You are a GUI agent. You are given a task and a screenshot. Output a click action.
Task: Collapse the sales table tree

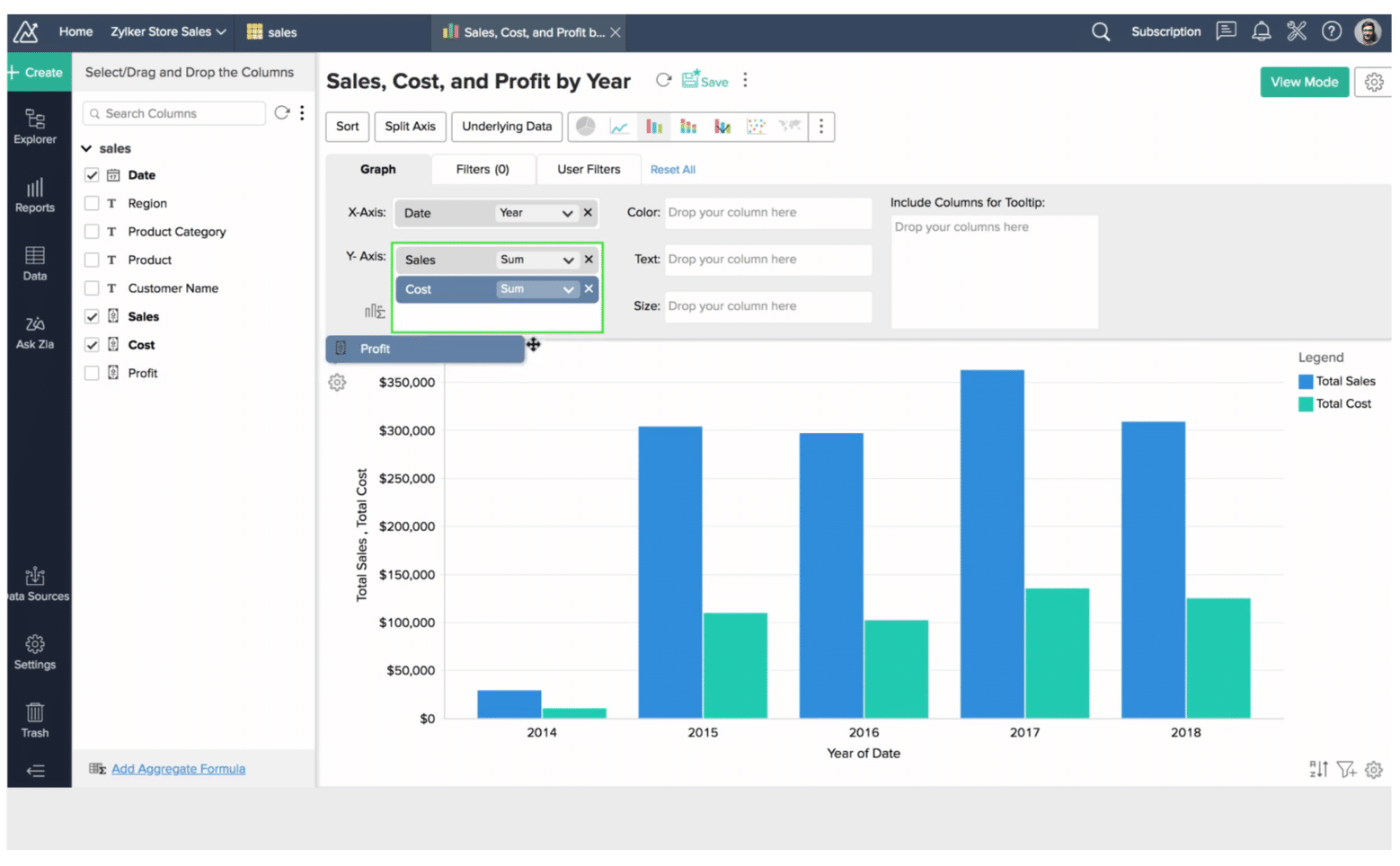click(x=87, y=148)
